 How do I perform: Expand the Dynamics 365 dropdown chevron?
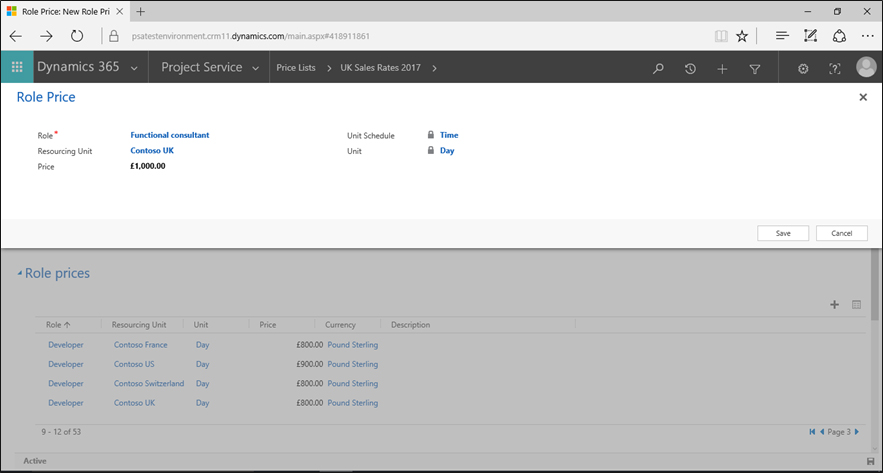pyautogui.click(x=134, y=68)
